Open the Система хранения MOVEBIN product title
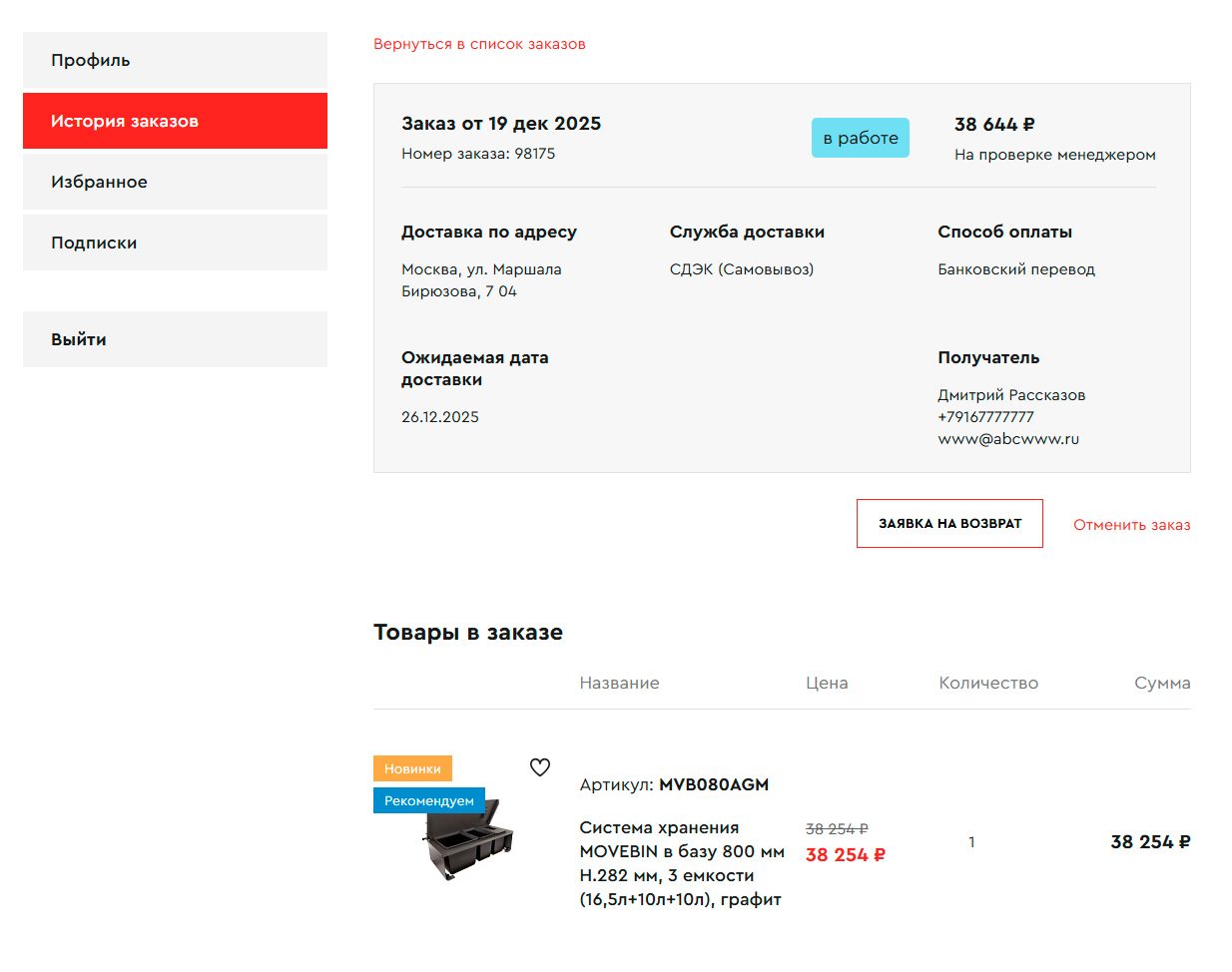The width and height of the screenshot is (1232, 972). click(681, 863)
